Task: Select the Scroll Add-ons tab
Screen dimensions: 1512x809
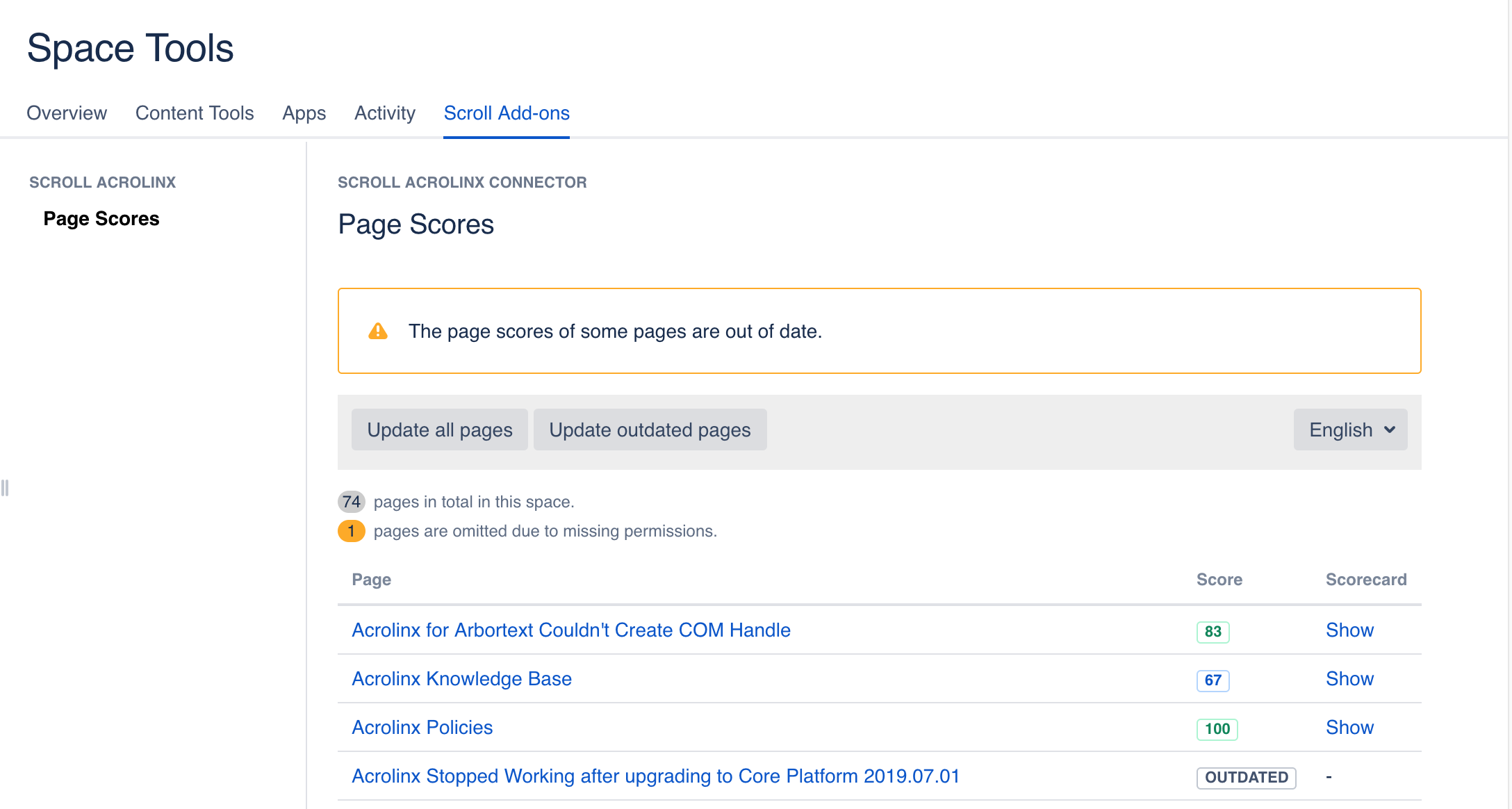Action: tap(507, 113)
